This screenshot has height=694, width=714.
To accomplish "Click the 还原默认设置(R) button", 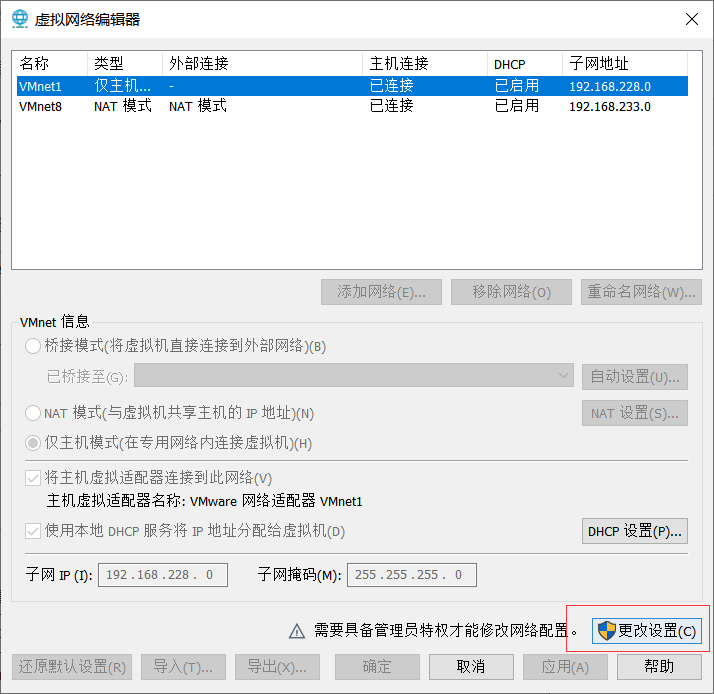I will coord(72,667).
